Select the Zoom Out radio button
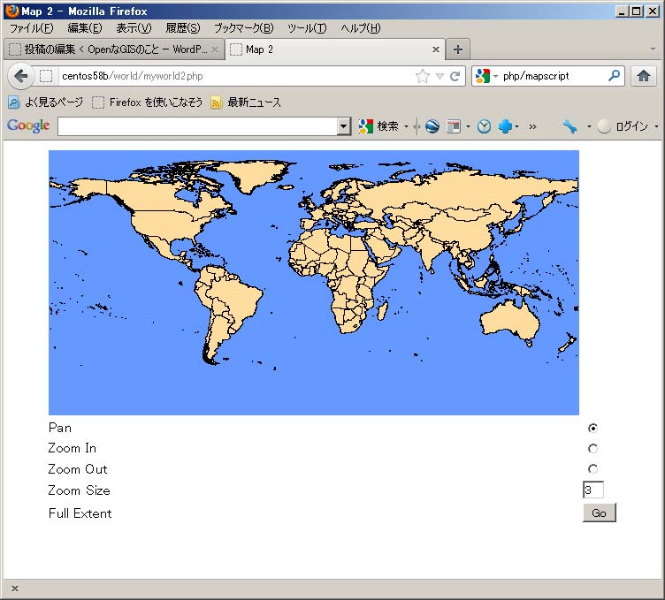The image size is (665, 600). (593, 469)
